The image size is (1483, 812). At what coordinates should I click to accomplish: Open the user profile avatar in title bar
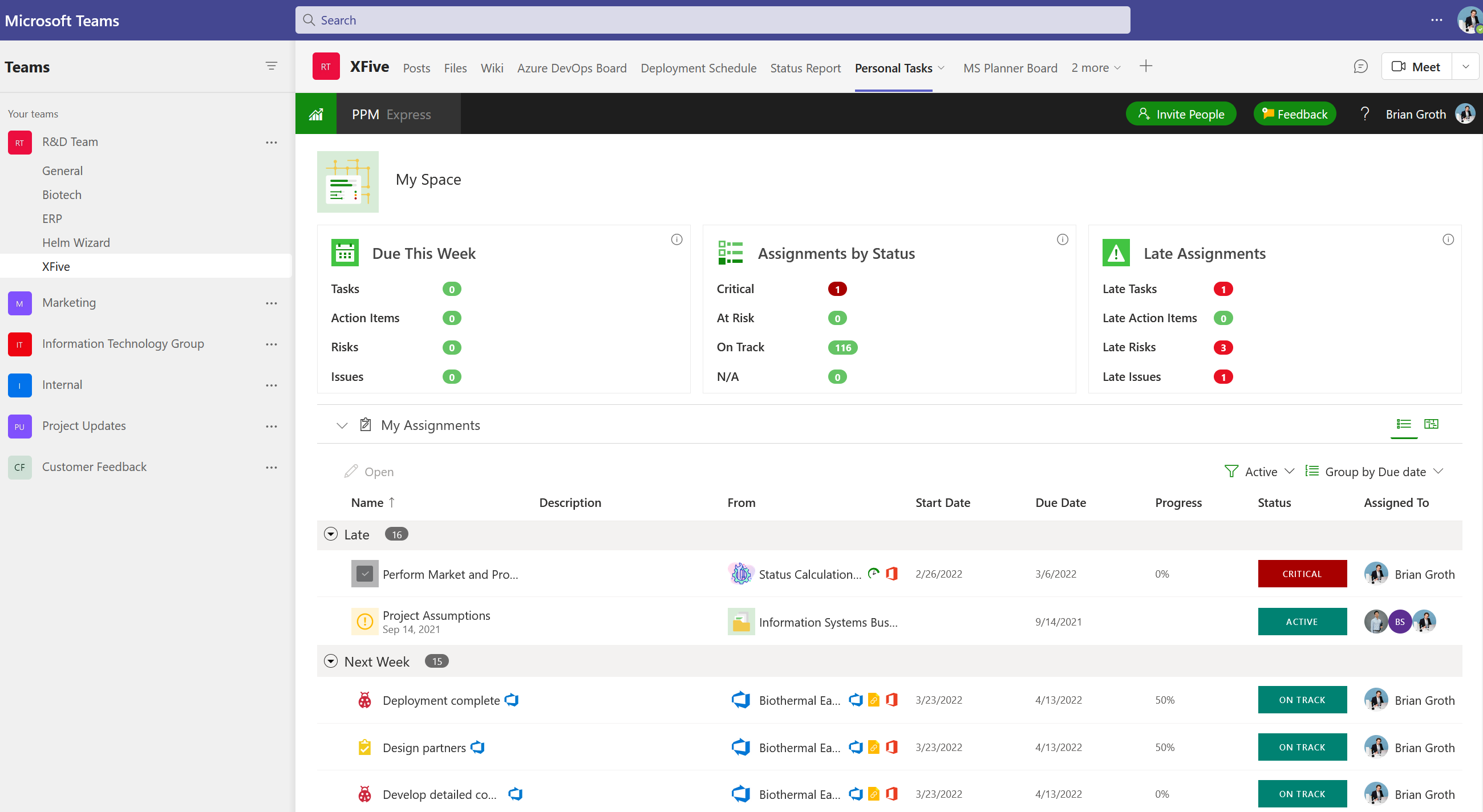coord(1469,20)
